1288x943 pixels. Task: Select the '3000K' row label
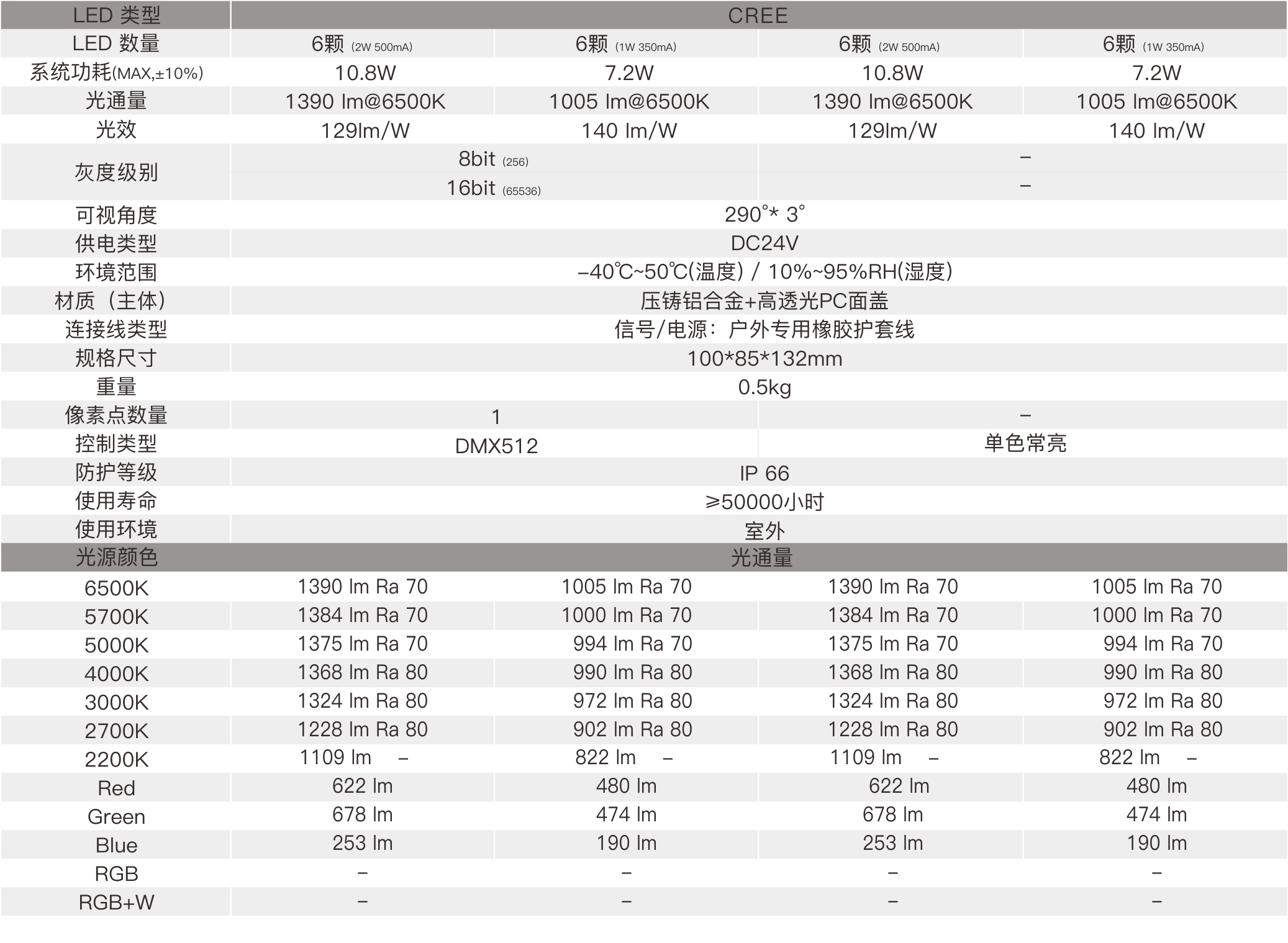click(116, 702)
